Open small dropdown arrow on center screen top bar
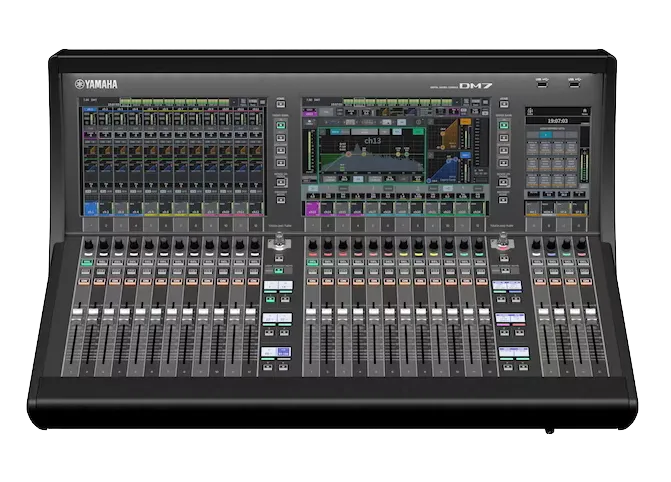 tap(458, 102)
